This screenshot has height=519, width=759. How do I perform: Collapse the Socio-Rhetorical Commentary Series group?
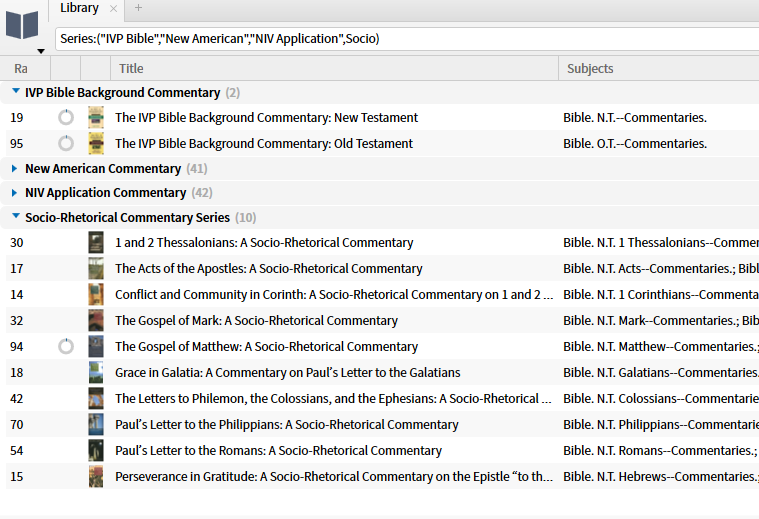[x=16, y=216]
